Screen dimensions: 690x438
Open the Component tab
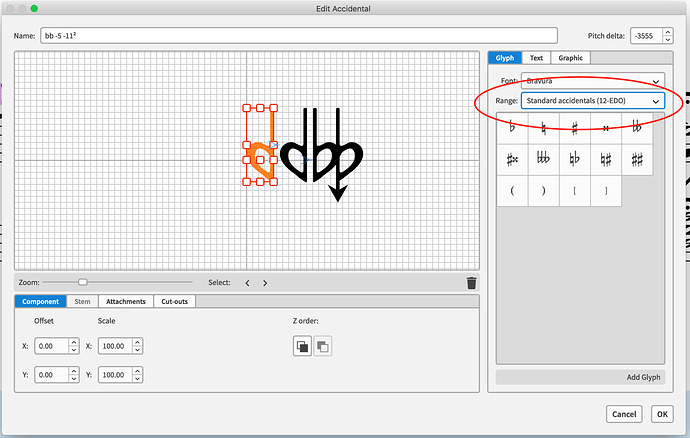click(40, 302)
